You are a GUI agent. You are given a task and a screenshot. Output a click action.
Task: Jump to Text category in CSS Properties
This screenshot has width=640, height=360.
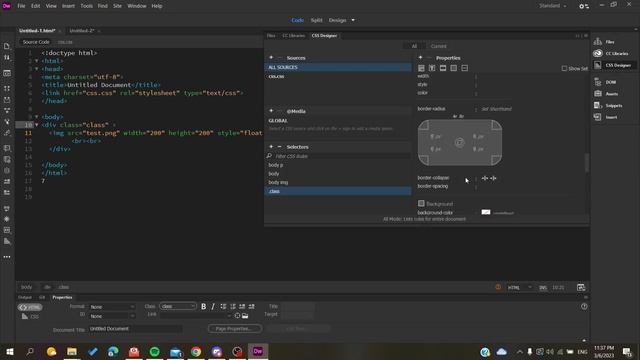tap(432, 68)
